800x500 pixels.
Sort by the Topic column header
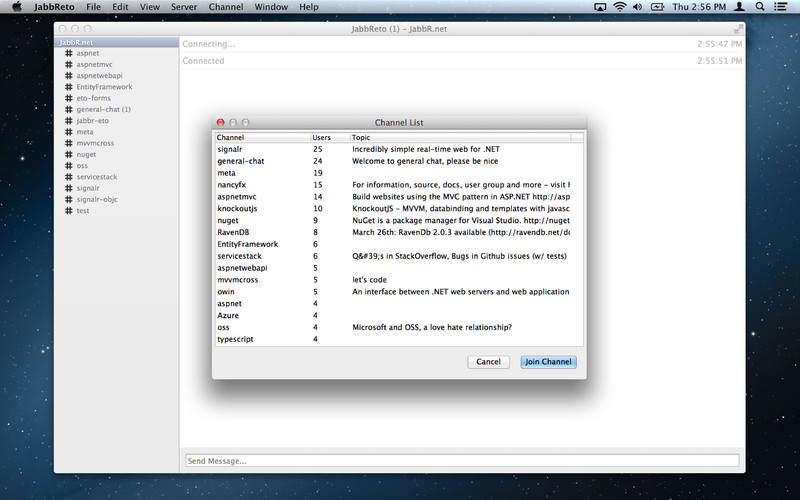[x=460, y=137]
